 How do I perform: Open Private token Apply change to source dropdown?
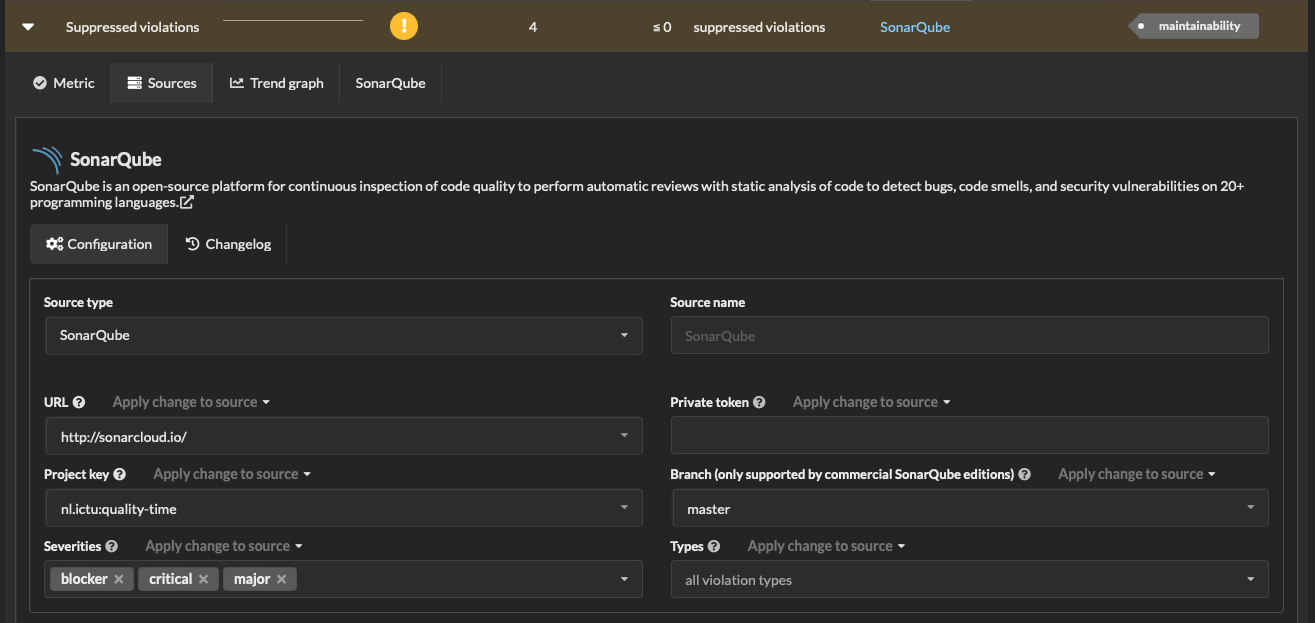pyautogui.click(x=872, y=402)
